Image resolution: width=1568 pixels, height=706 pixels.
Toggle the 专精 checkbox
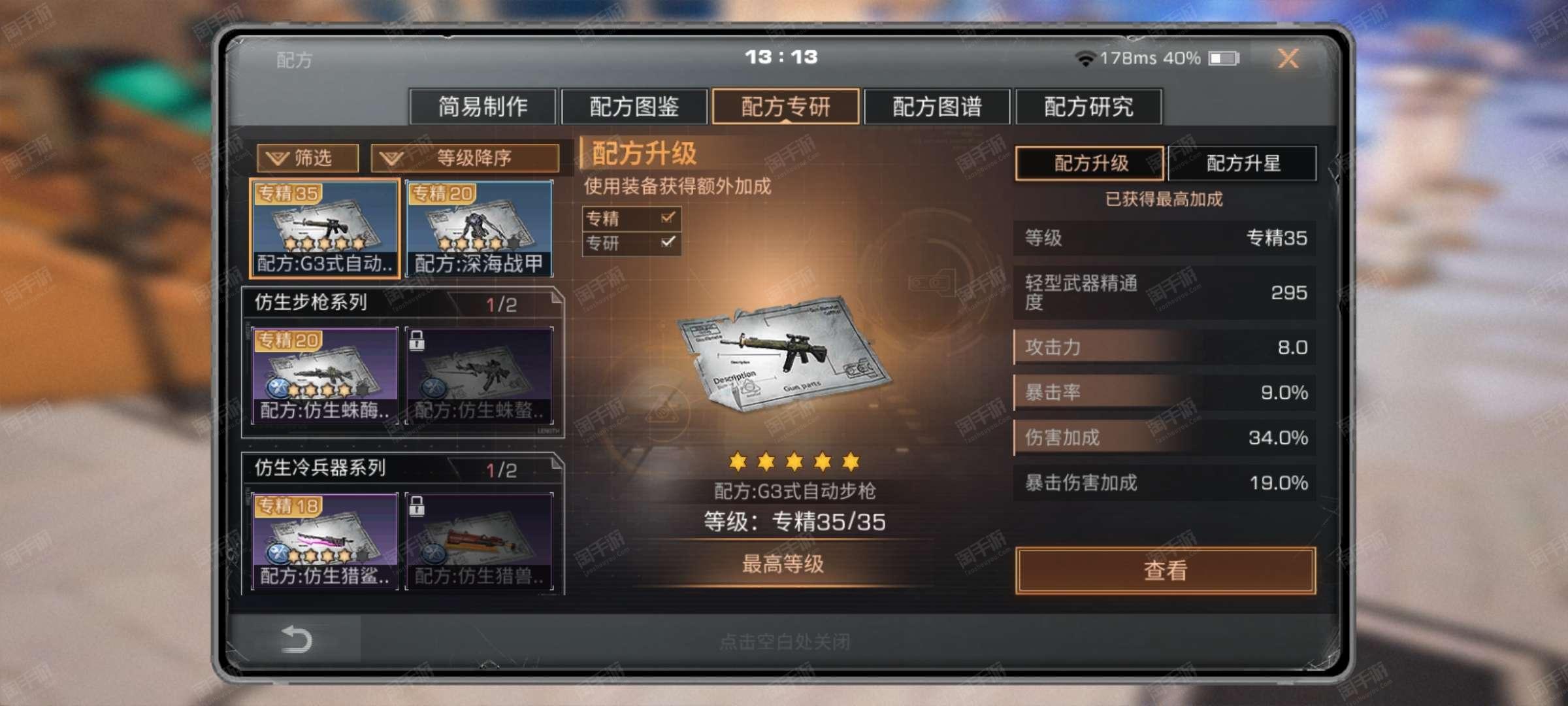tap(668, 218)
